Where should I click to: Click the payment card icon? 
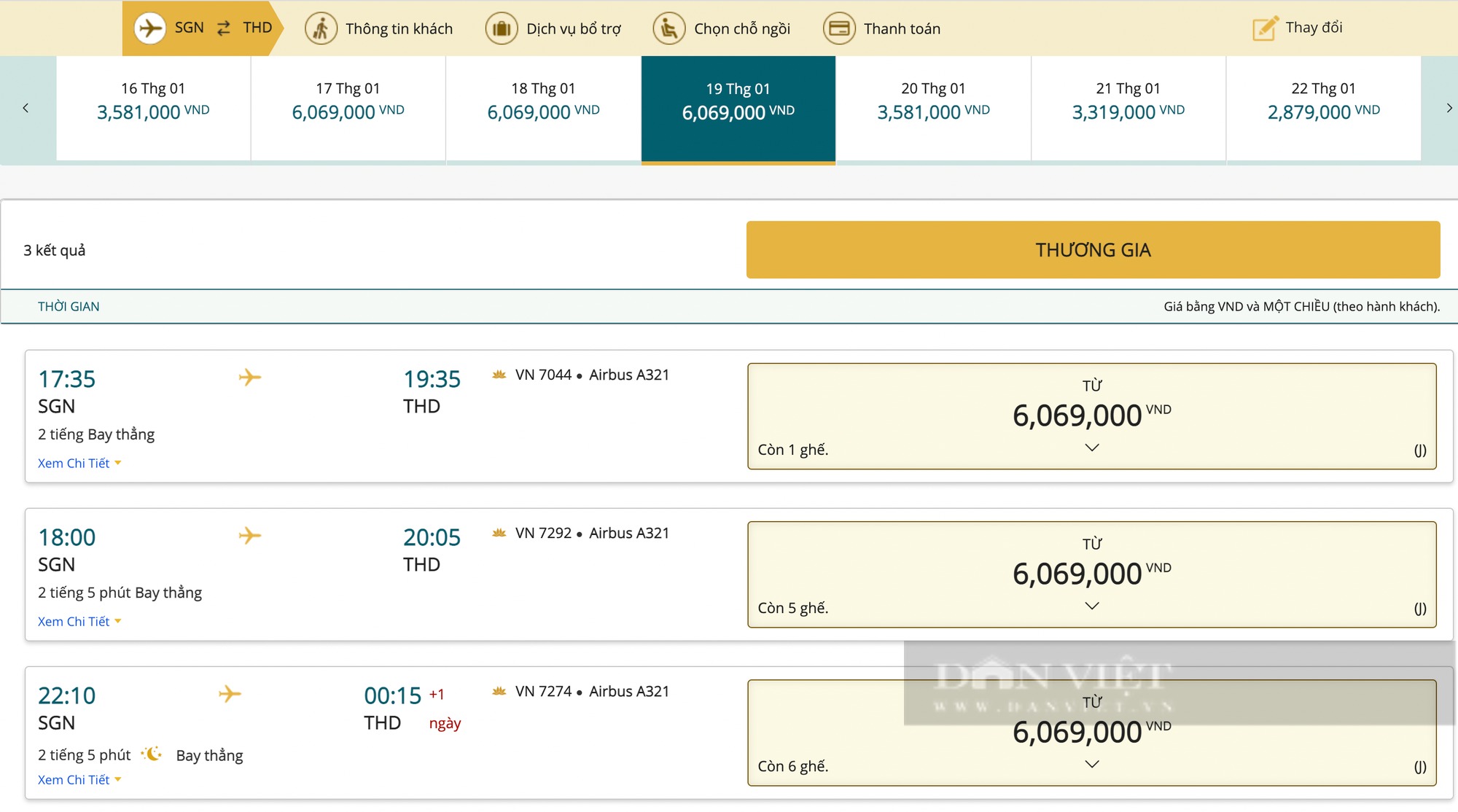point(839,28)
